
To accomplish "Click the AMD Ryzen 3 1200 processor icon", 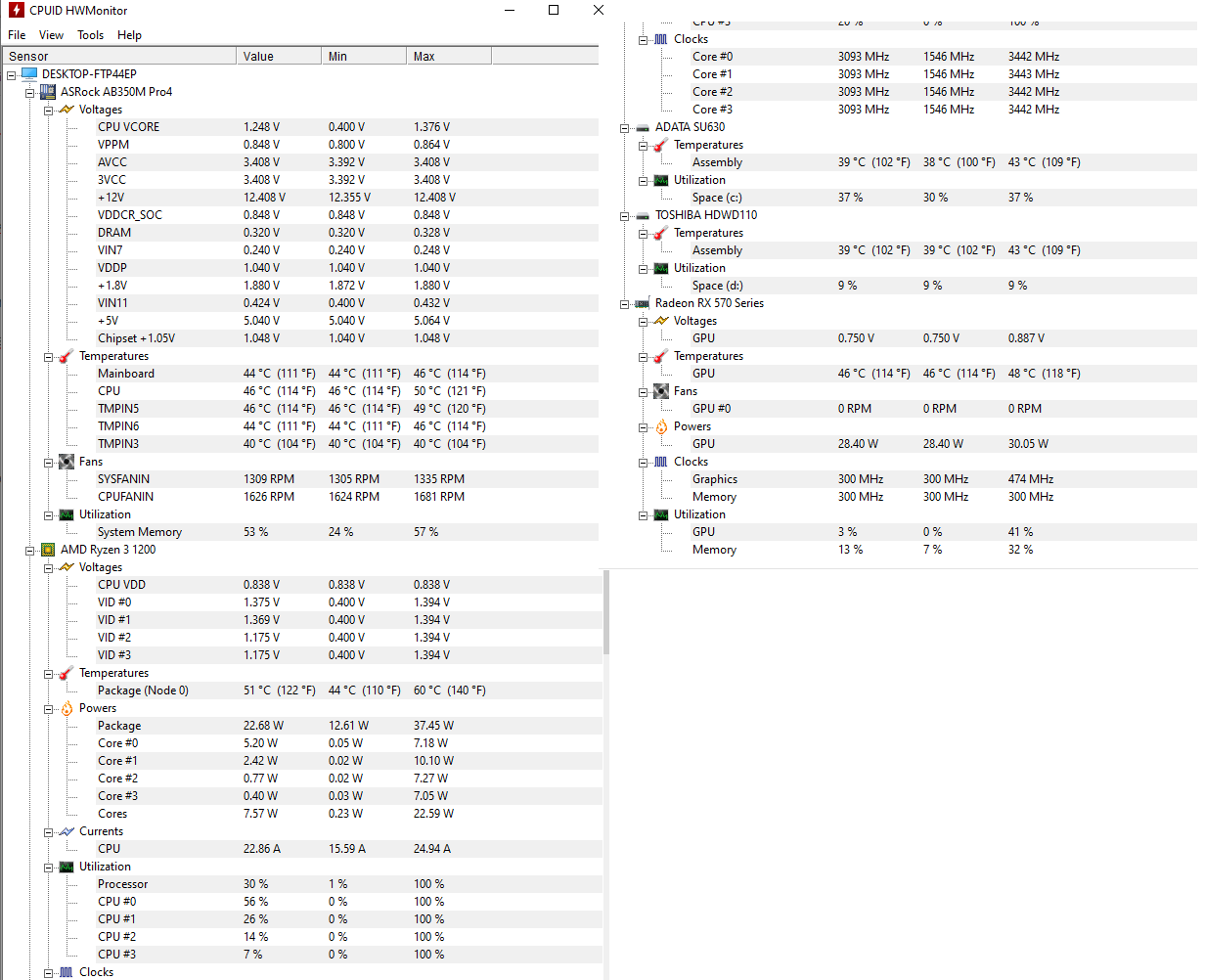I will pyautogui.click(x=48, y=550).
